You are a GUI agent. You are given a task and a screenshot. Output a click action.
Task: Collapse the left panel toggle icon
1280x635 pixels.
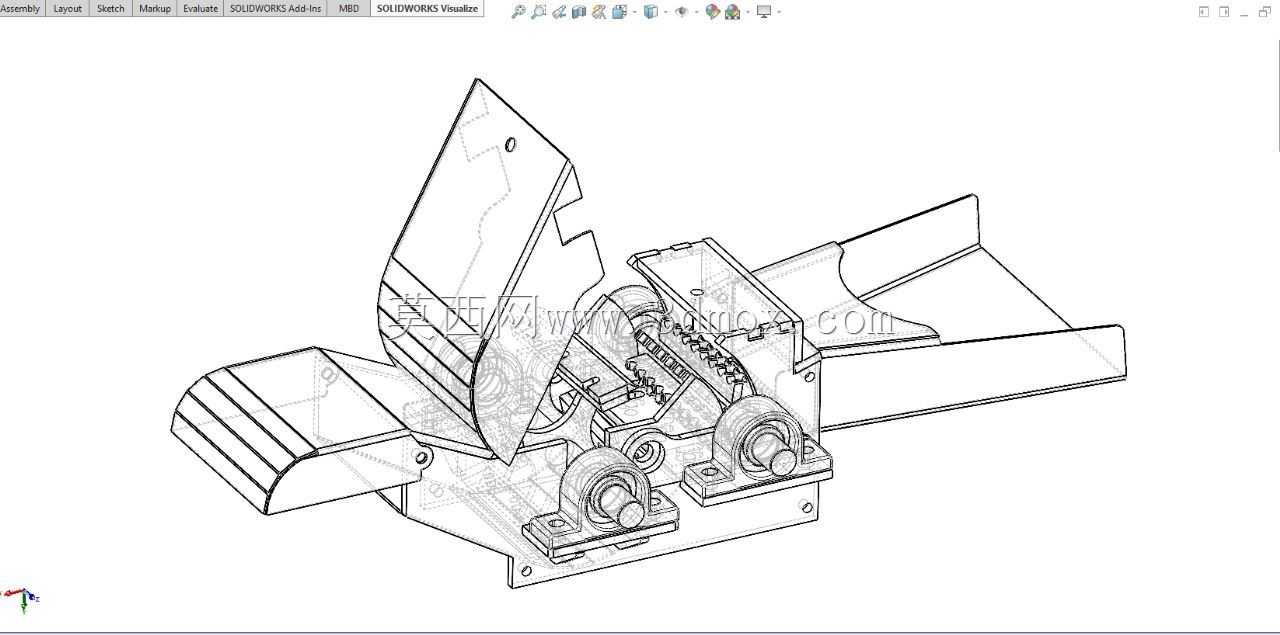[1204, 12]
